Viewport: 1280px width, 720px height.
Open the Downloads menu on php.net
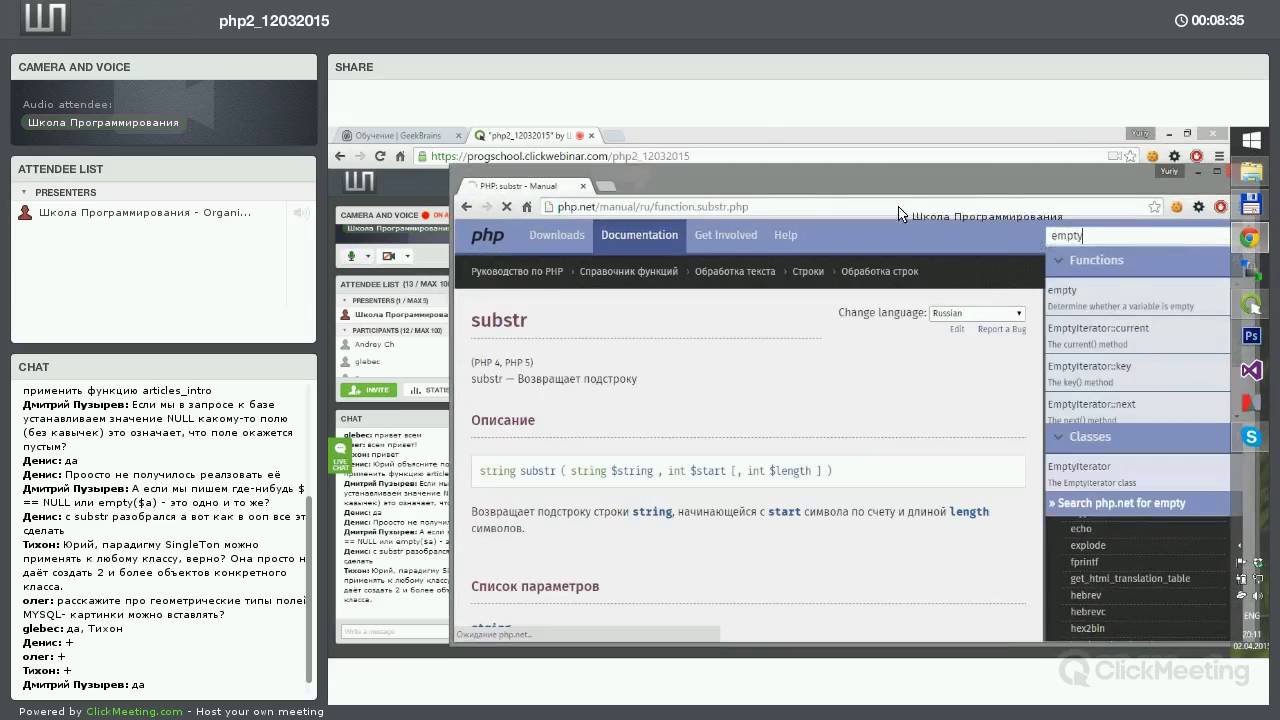557,235
